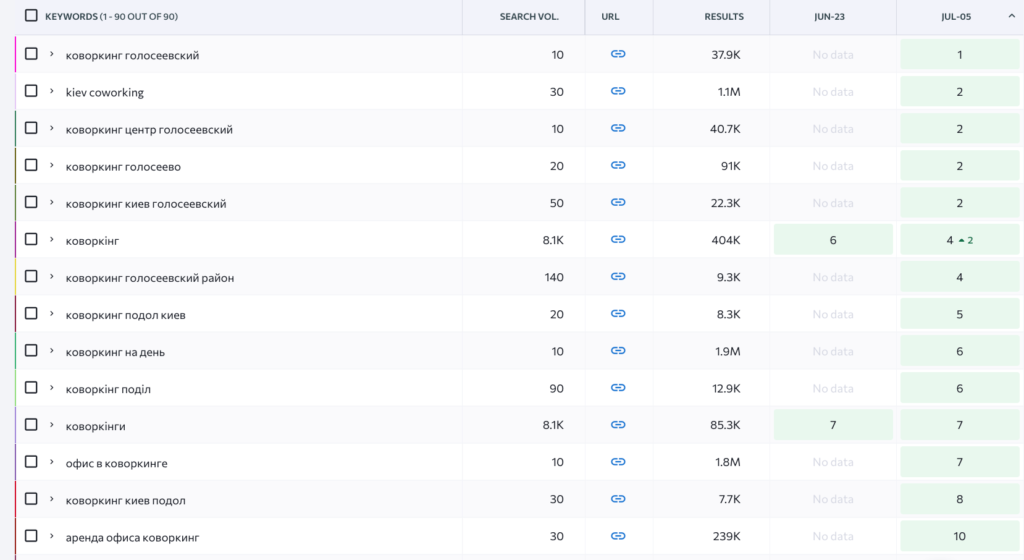Click the Results column header
1024x560 pixels.
723,16
